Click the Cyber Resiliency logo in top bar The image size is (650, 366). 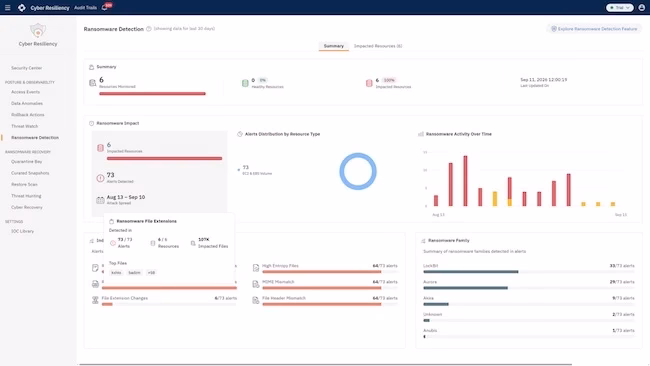coord(22,7)
